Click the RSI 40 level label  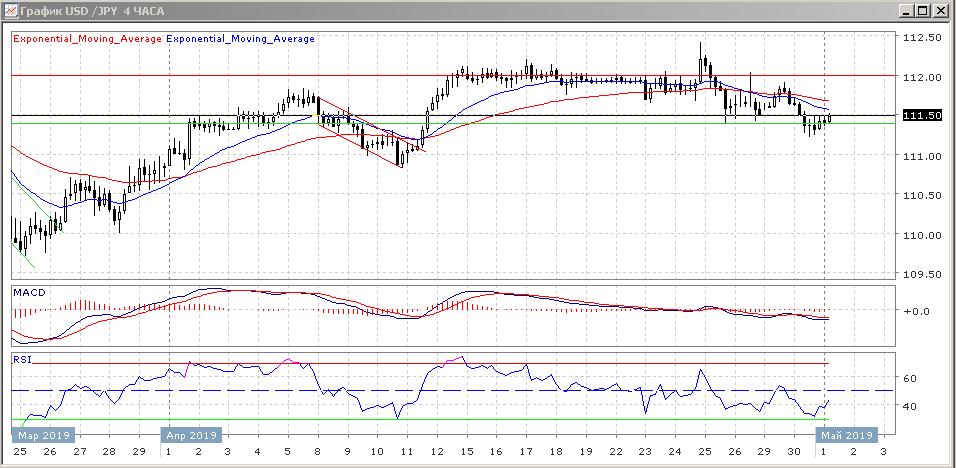click(x=911, y=406)
